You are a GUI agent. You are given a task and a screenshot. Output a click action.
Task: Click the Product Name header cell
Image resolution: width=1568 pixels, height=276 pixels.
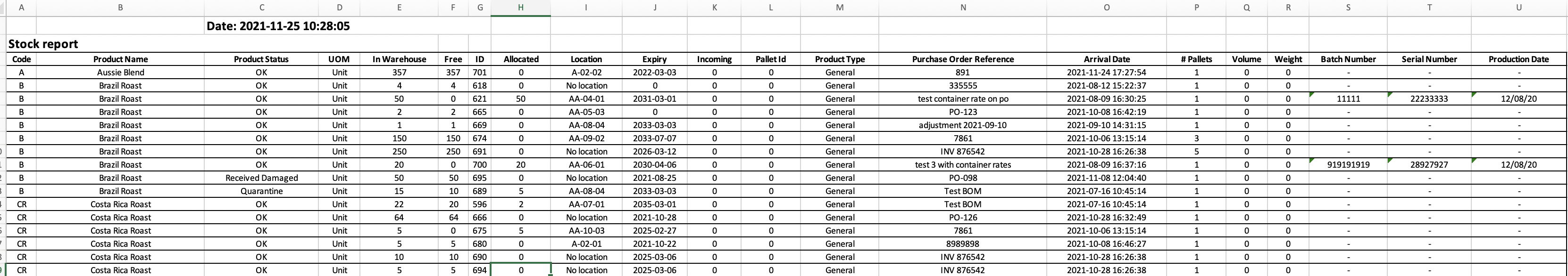[120, 59]
